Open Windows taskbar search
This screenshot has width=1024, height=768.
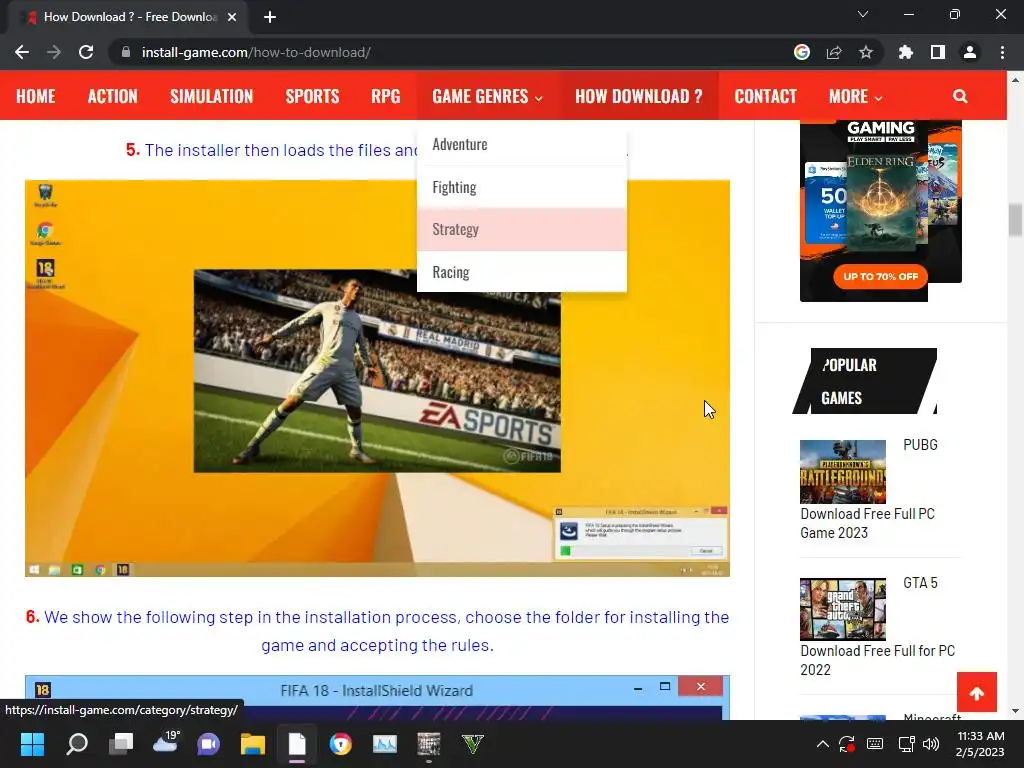coord(77,744)
